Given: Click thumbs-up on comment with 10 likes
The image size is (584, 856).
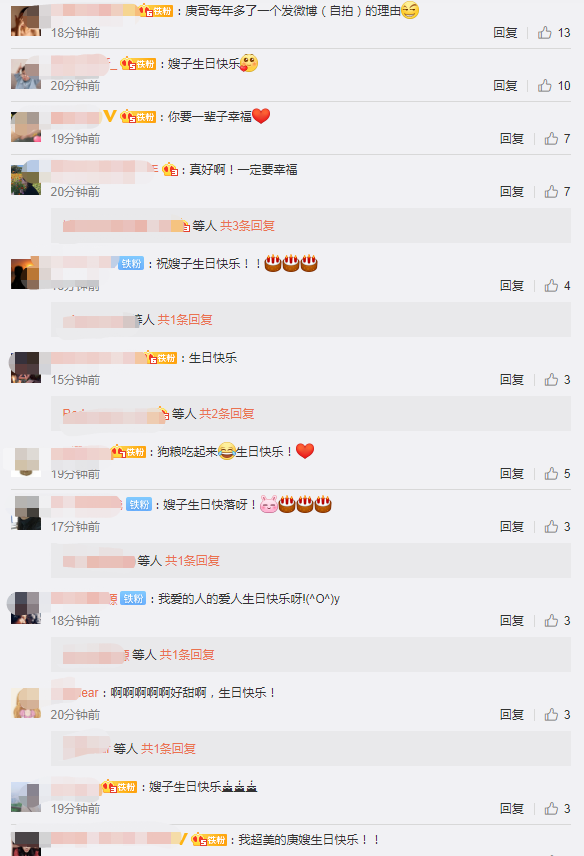Looking at the screenshot, I should (x=545, y=86).
